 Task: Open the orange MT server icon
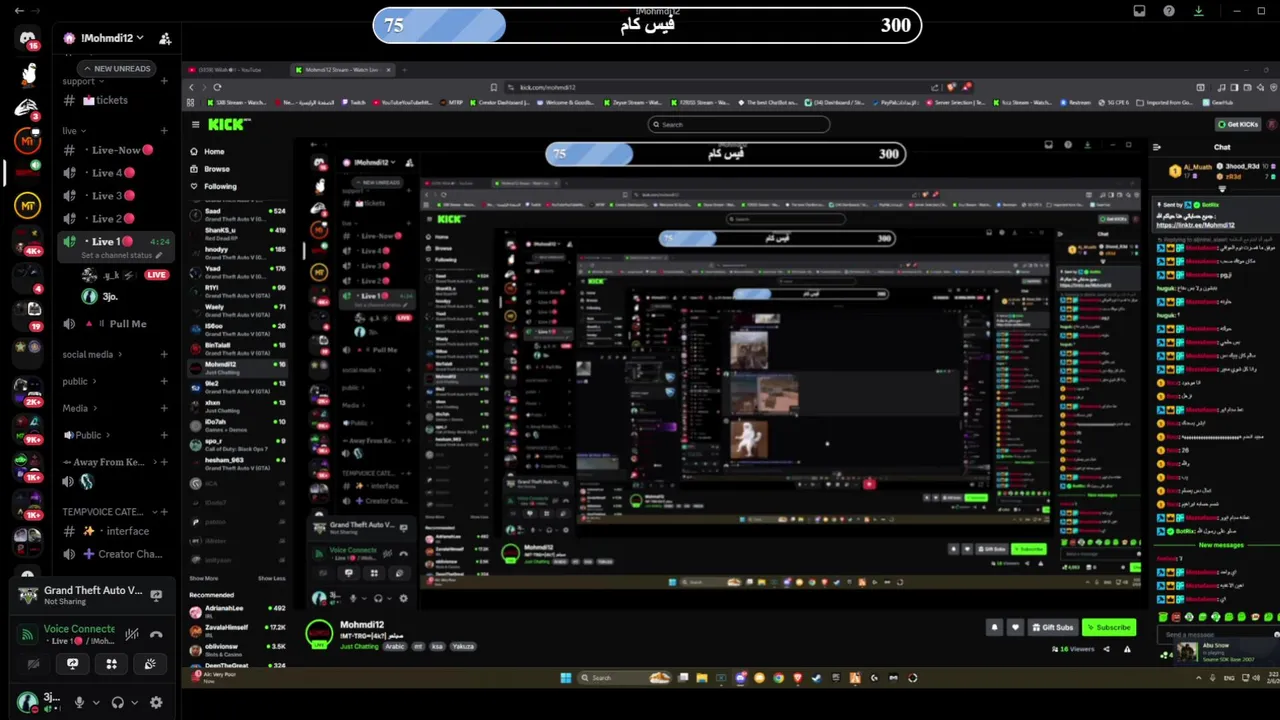[x=27, y=142]
